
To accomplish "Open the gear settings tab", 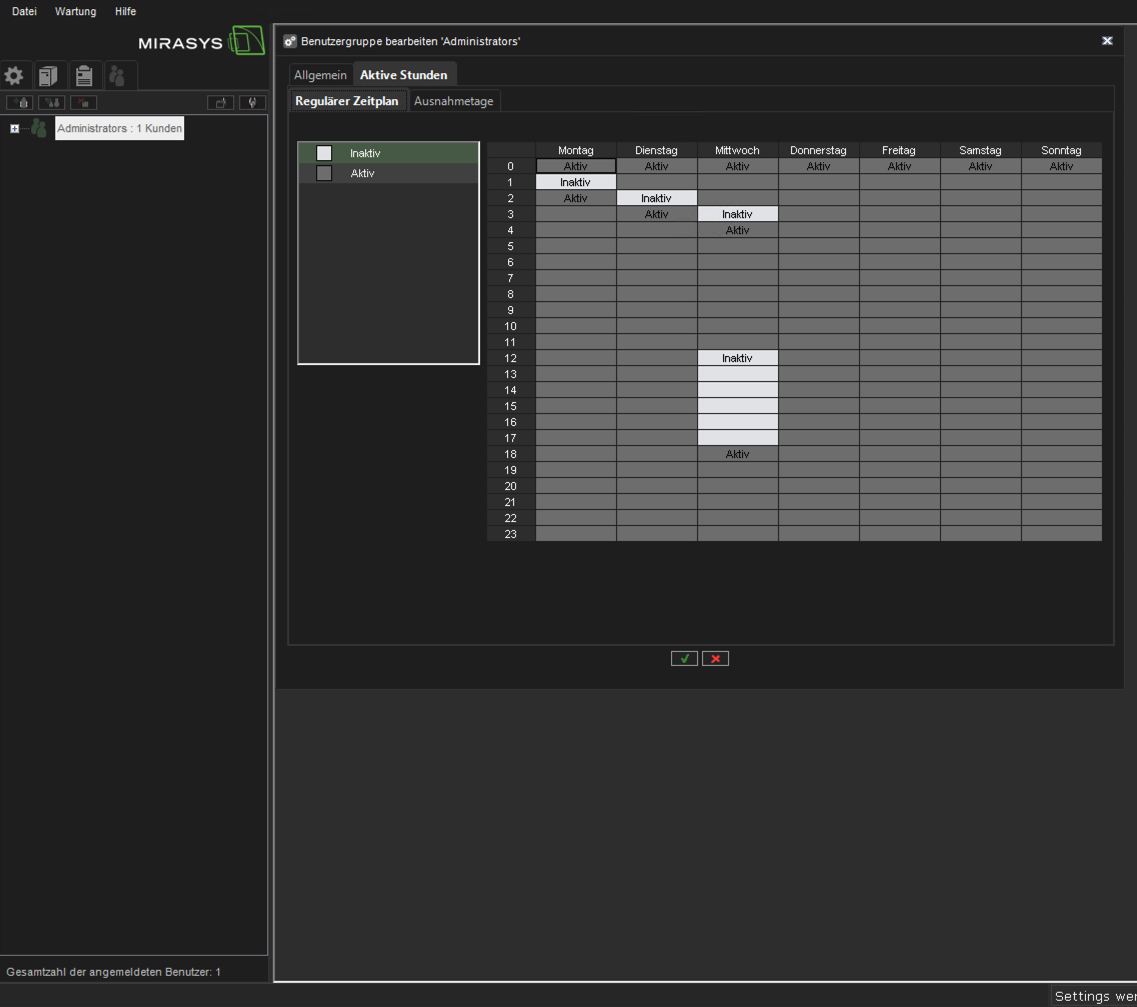I will click(14, 76).
